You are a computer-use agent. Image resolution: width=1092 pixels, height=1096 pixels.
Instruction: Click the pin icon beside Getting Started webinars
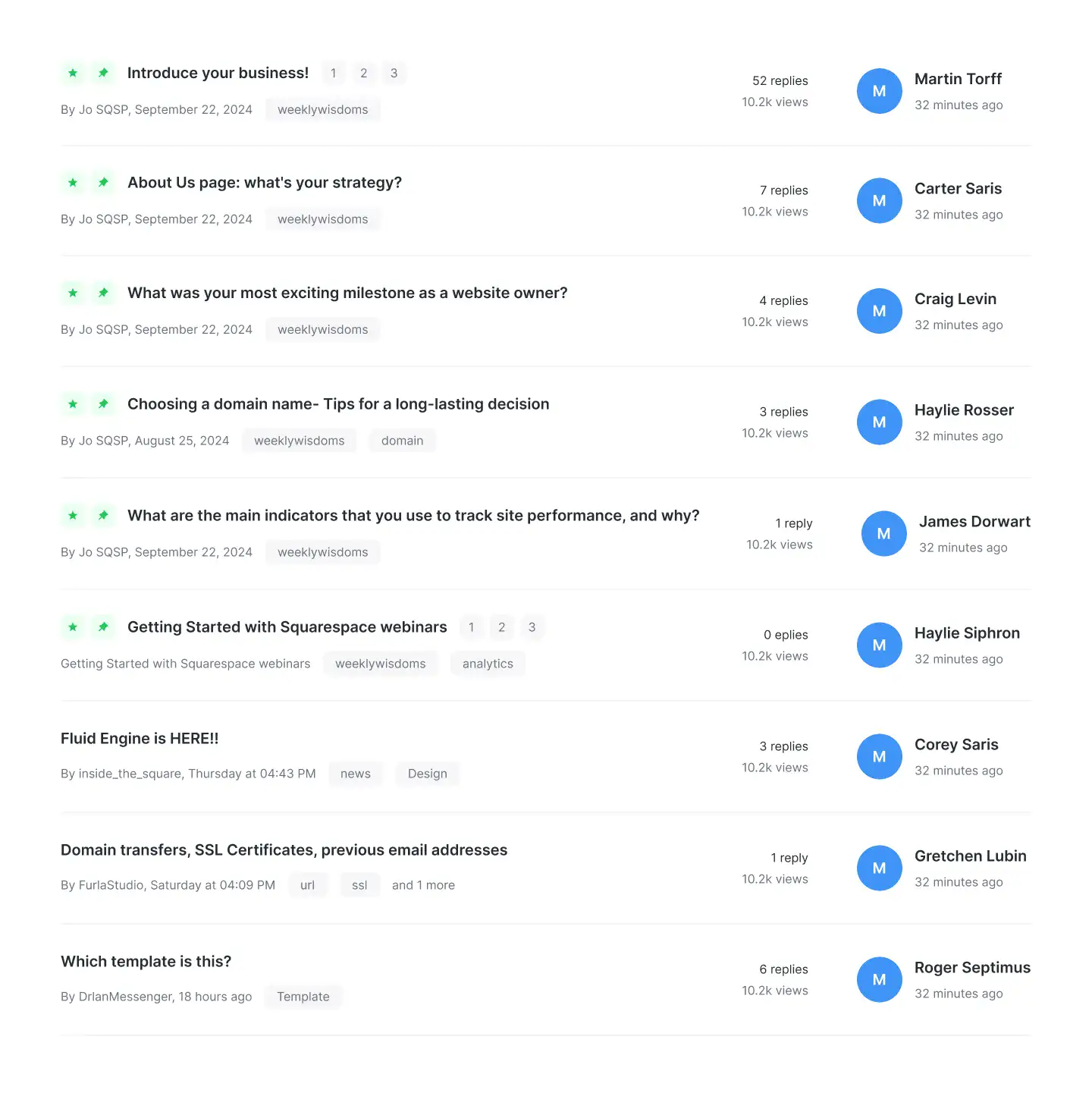(x=103, y=627)
